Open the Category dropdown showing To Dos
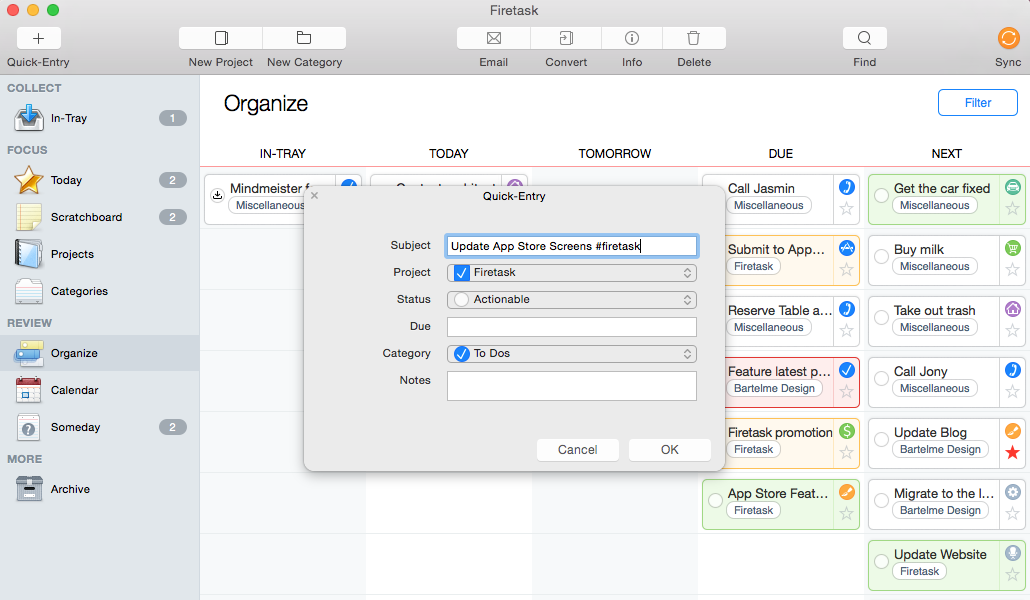The image size is (1030, 600). (x=571, y=354)
